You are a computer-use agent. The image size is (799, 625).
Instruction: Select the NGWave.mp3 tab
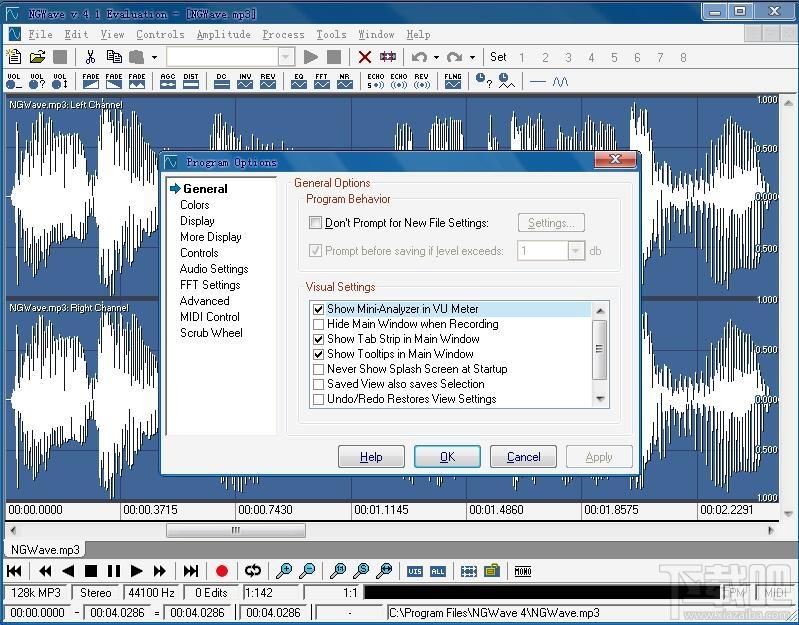click(45, 550)
